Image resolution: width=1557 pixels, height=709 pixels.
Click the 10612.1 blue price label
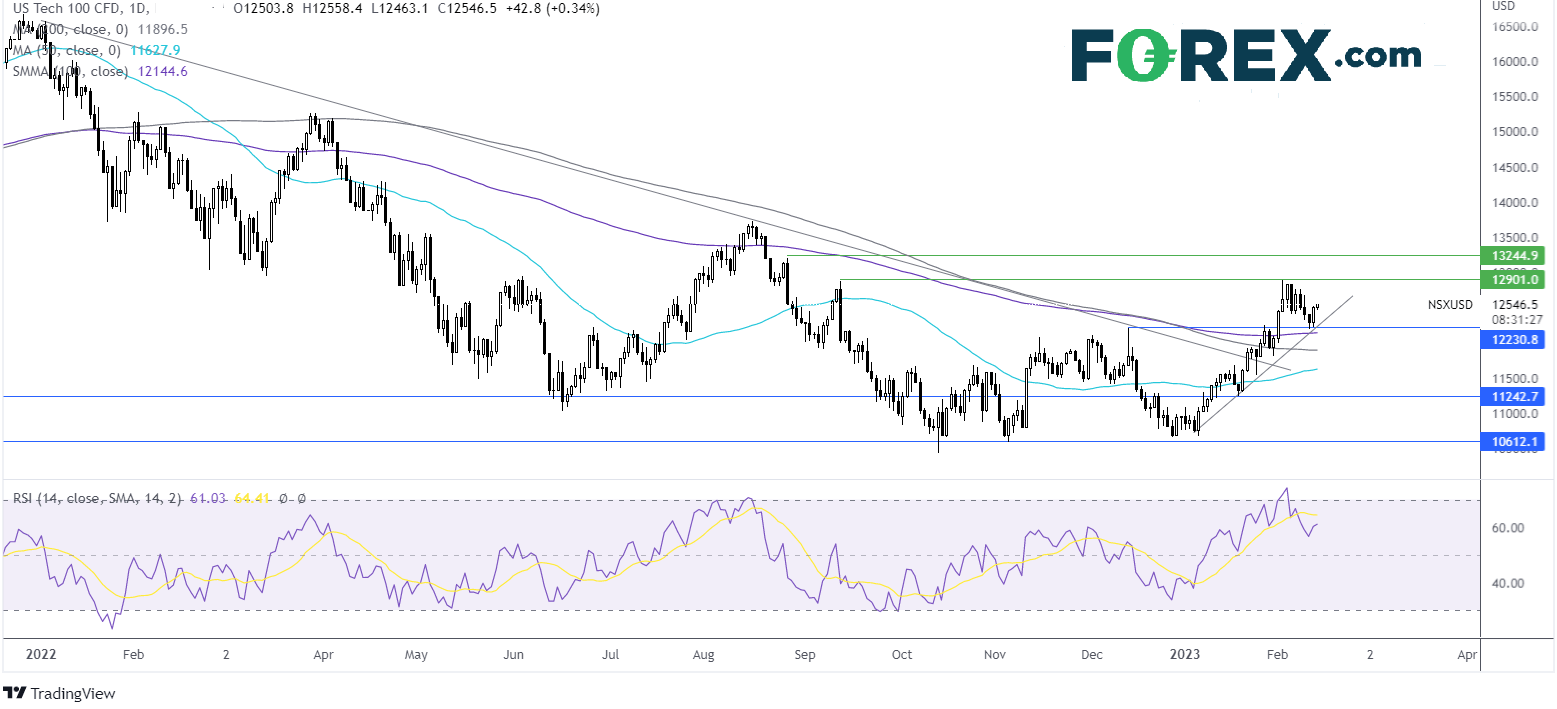tap(1512, 441)
